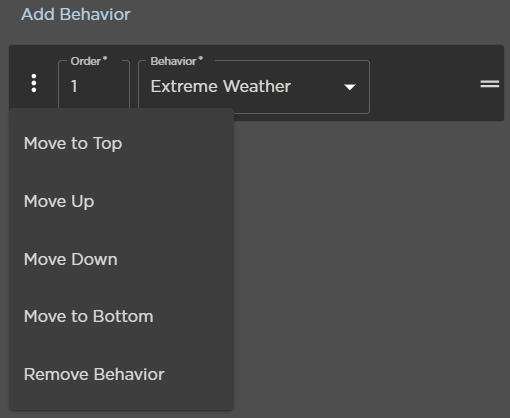Choose Move Up in the menu

[121, 201]
